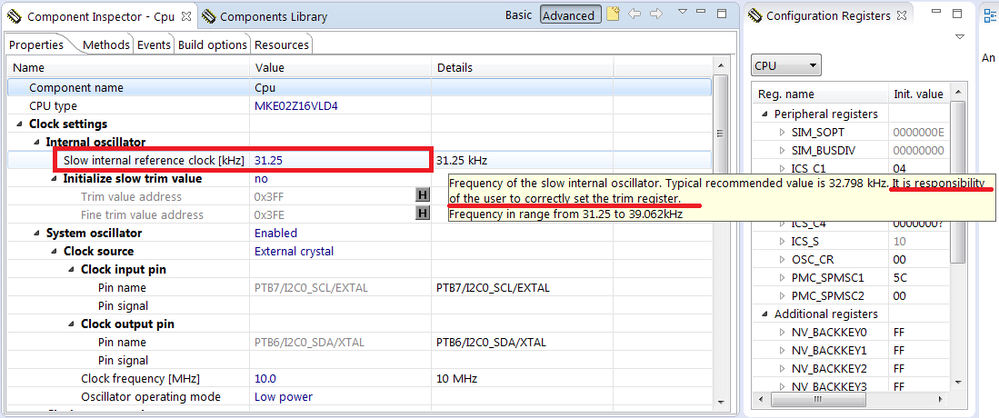Expand the PMC_SPMSC1 register
999x418 pixels.
(782, 278)
